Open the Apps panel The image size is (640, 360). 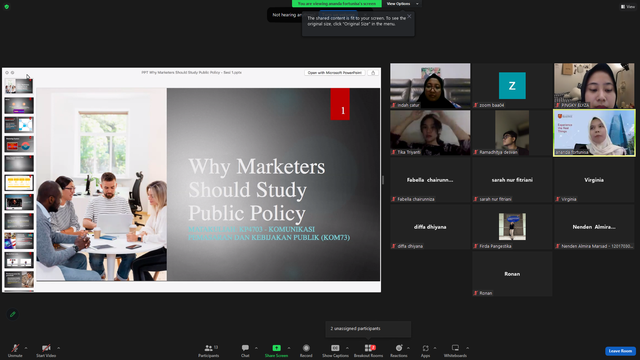click(425, 350)
